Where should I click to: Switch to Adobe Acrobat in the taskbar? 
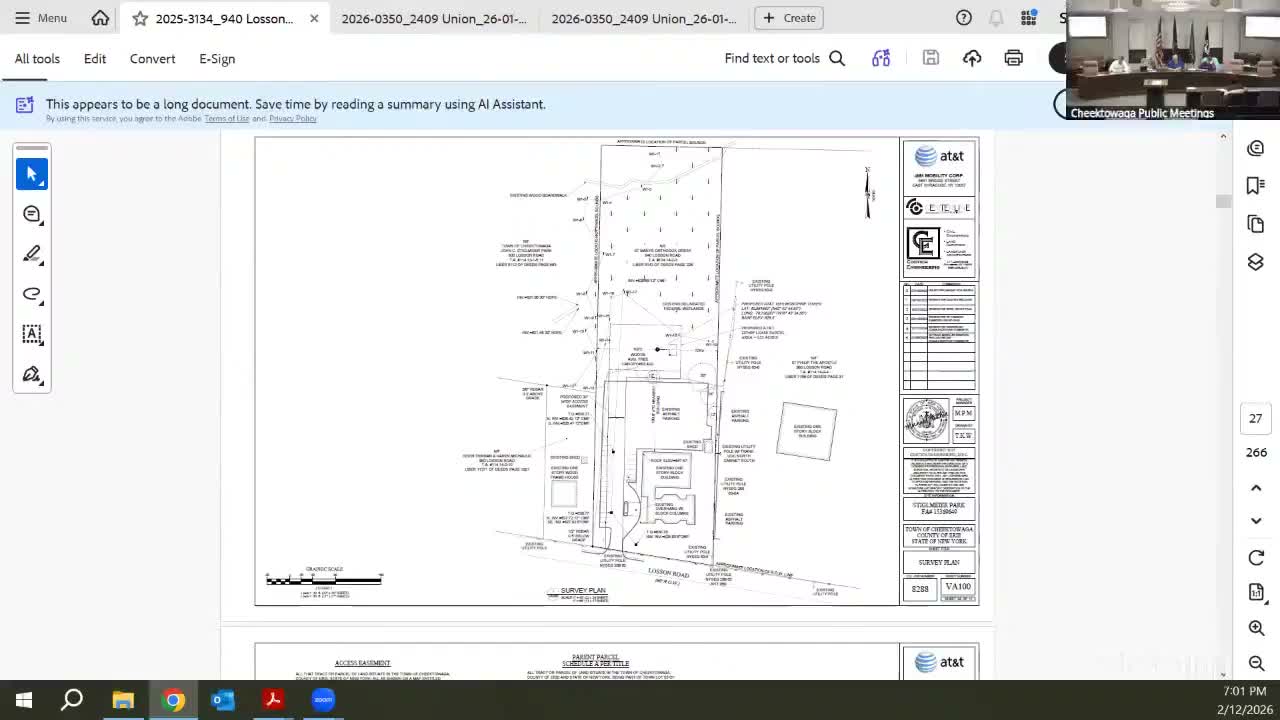(x=273, y=700)
